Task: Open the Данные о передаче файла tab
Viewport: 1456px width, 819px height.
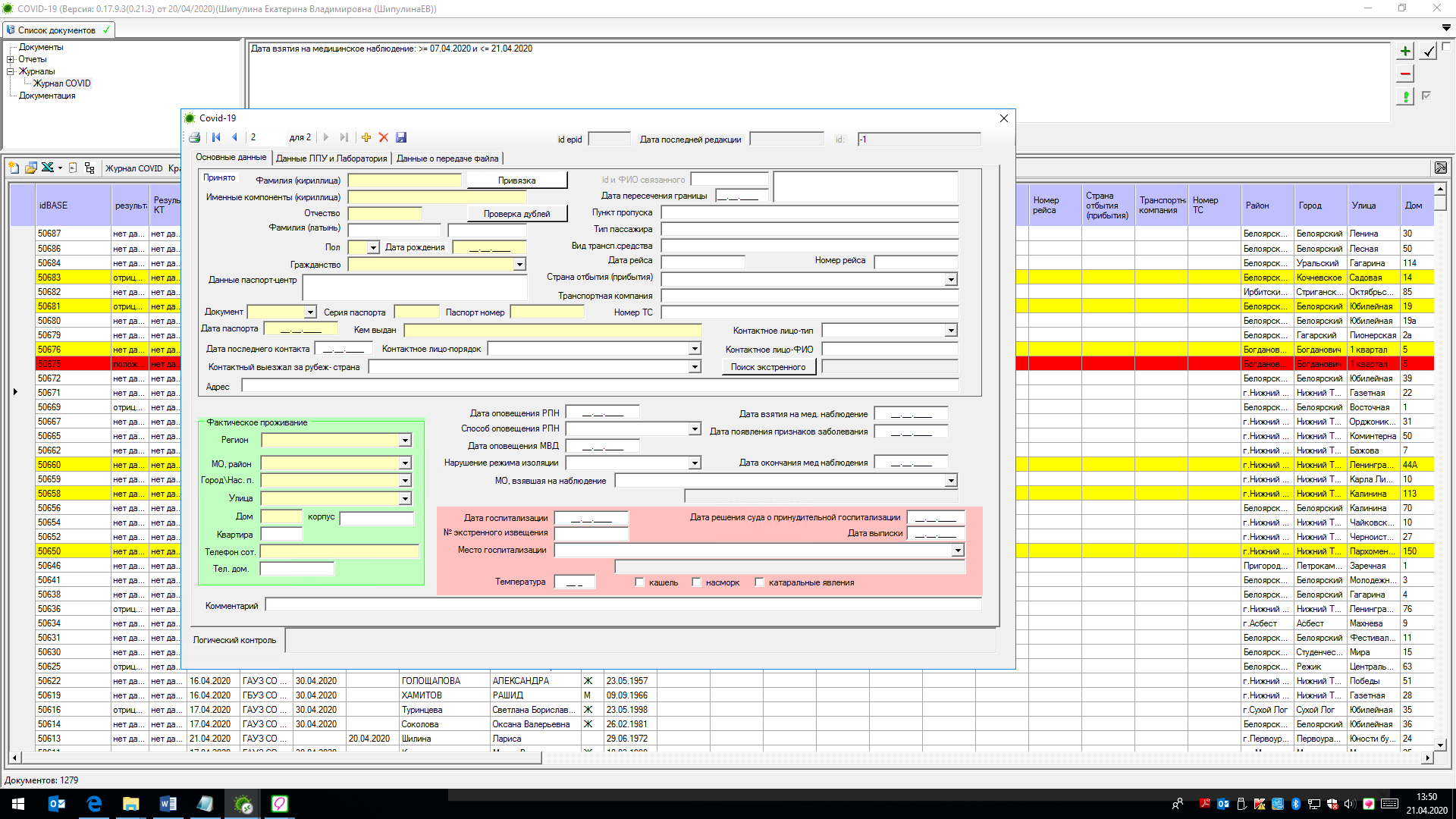Action: point(447,158)
